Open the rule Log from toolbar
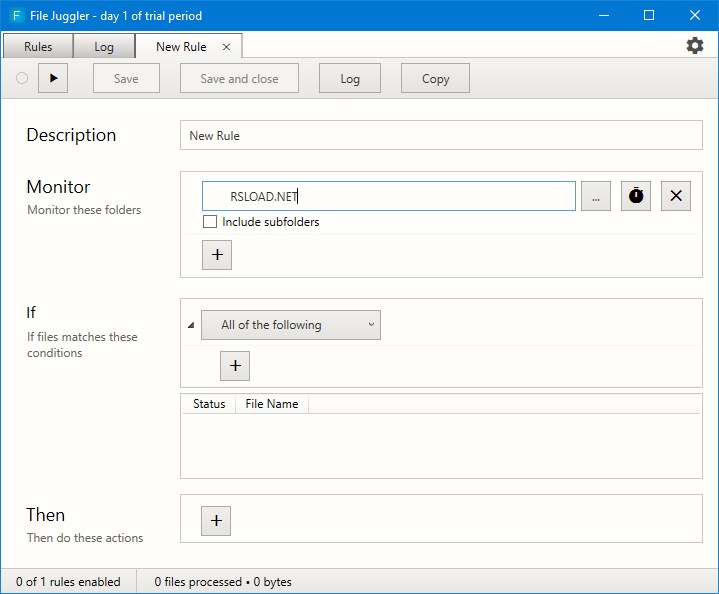Screen dimensions: 719x594 [350, 78]
